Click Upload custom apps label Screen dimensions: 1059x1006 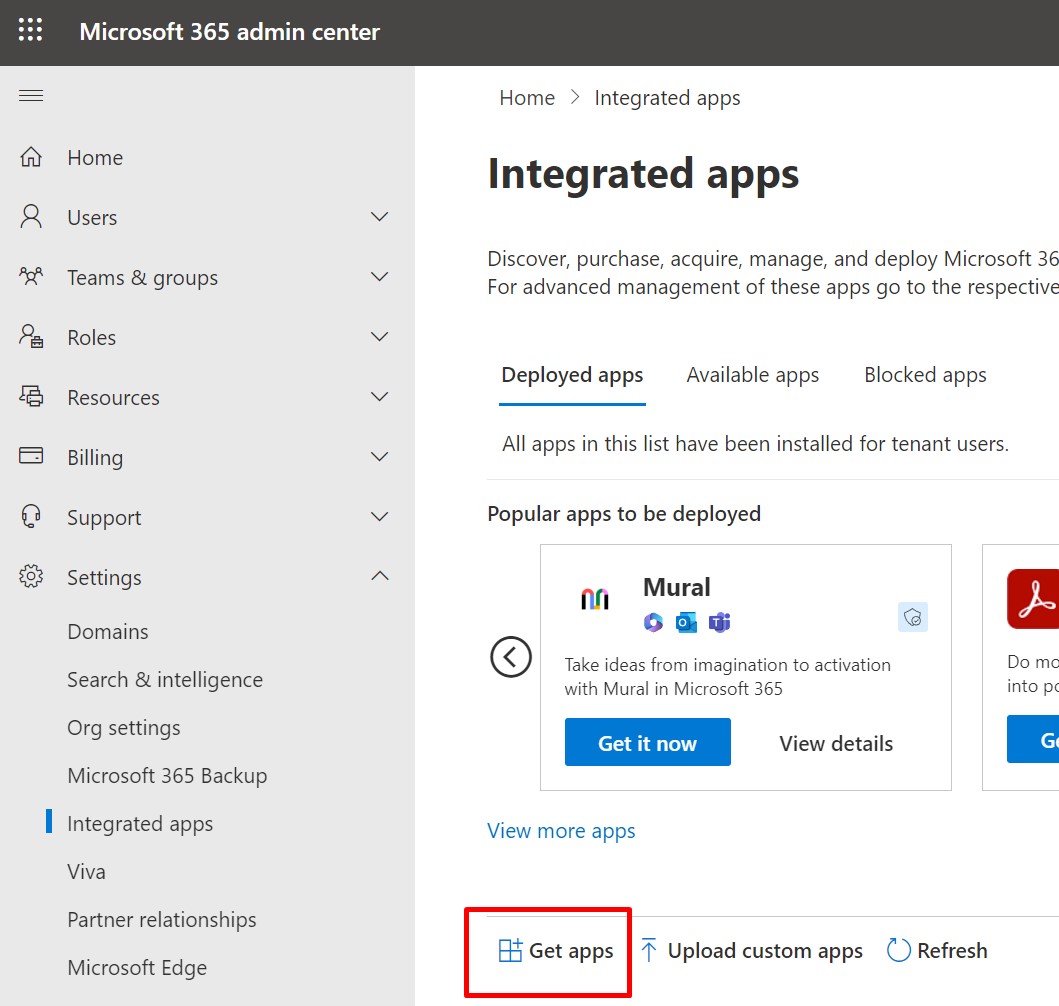tap(765, 951)
